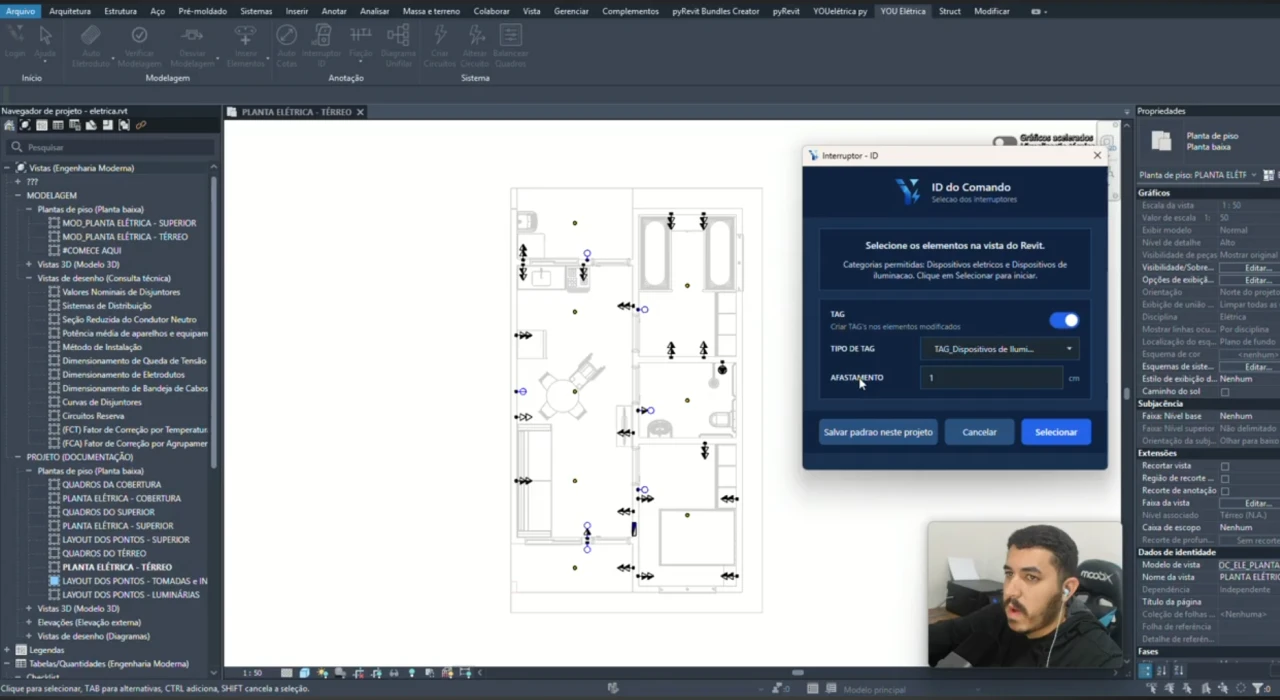Click the Selecionar button
The image size is (1280, 700).
coord(1056,432)
